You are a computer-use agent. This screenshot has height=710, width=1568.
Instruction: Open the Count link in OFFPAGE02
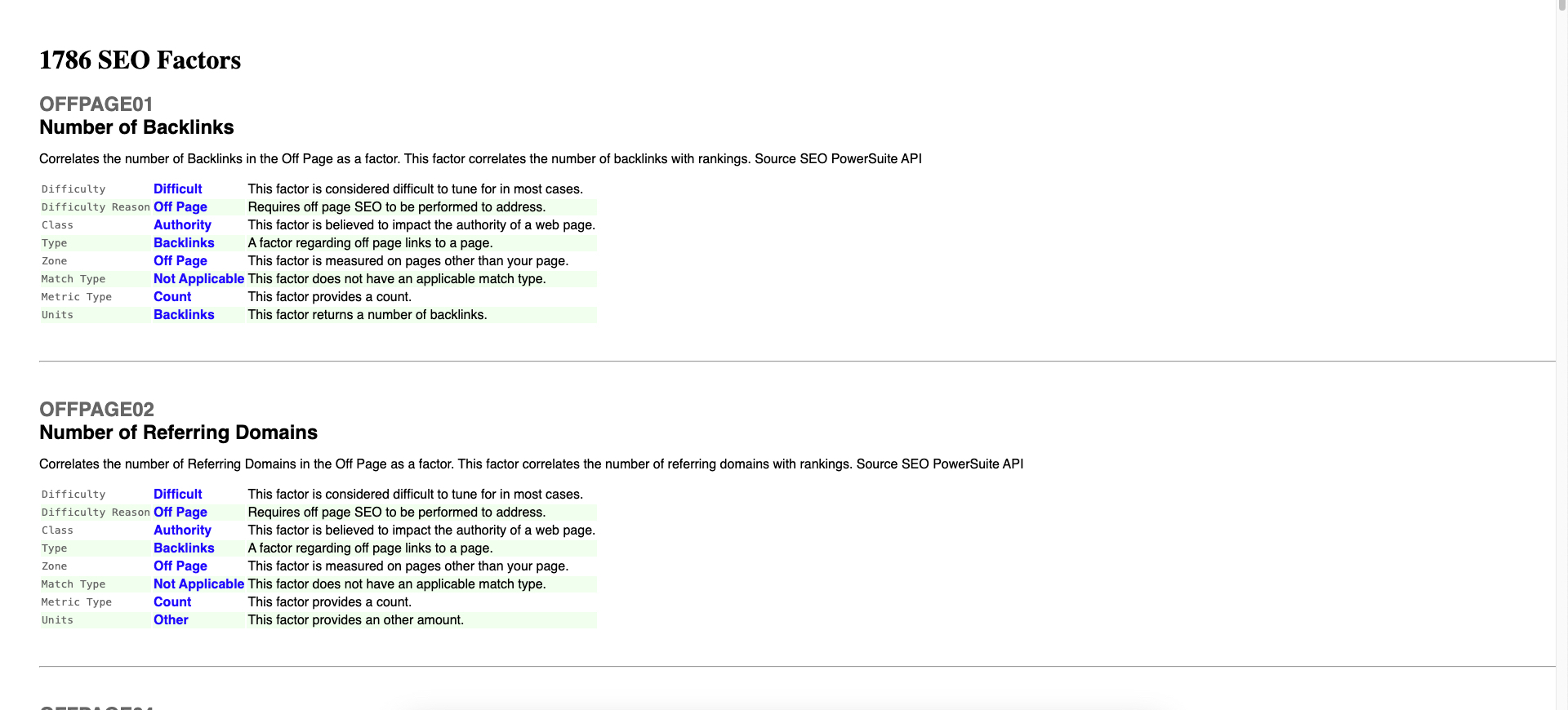172,602
